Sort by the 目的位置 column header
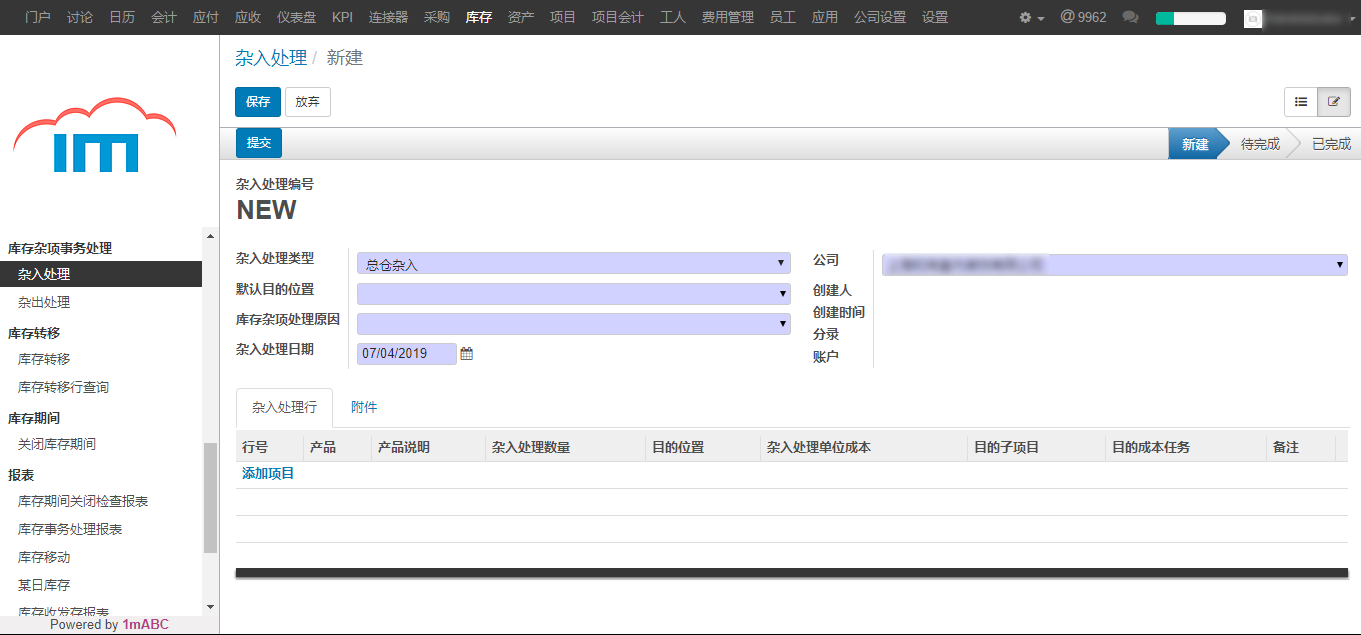 pyautogui.click(x=703, y=447)
